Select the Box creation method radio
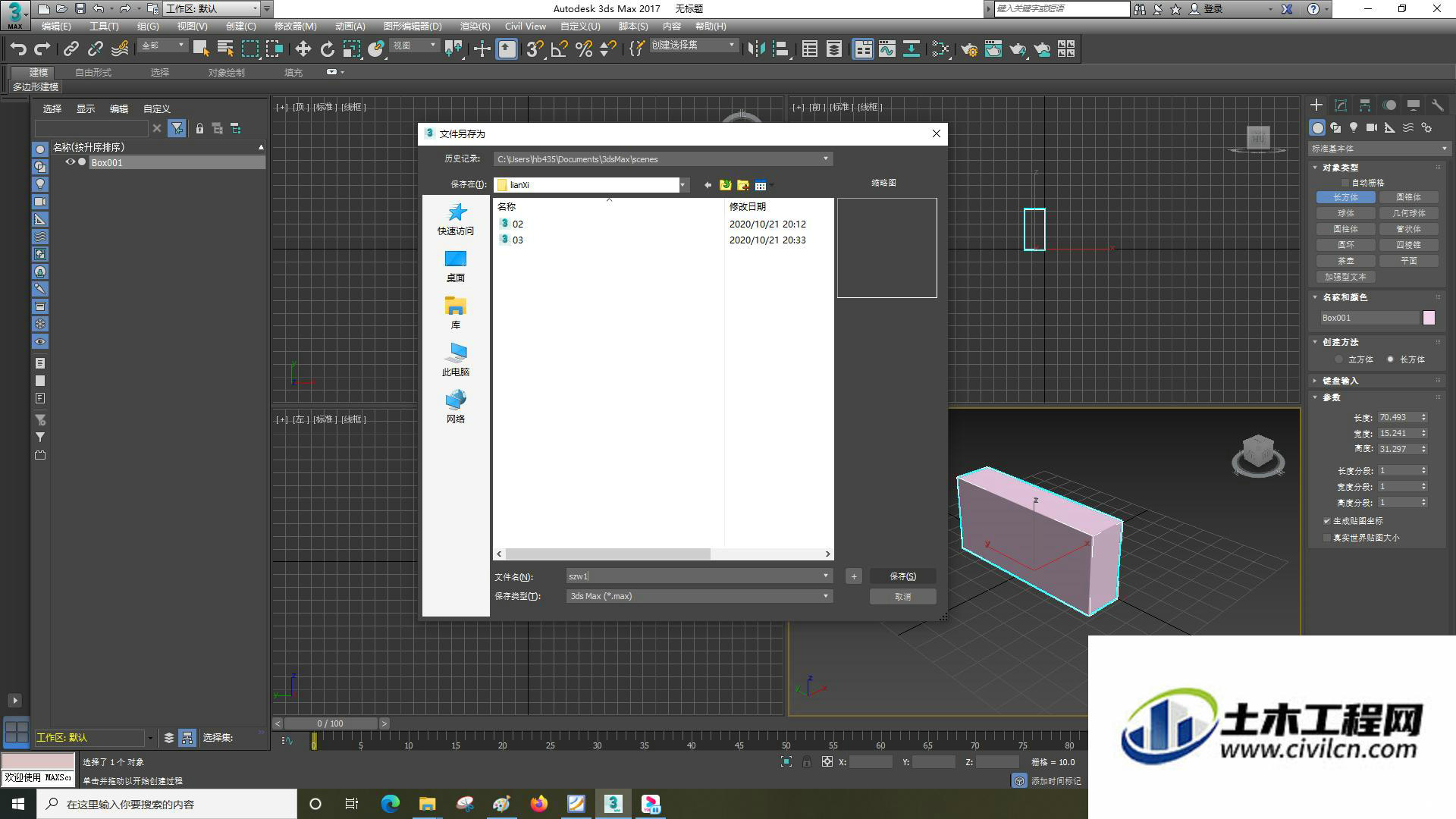Viewport: 1456px width, 819px height. pos(1390,359)
